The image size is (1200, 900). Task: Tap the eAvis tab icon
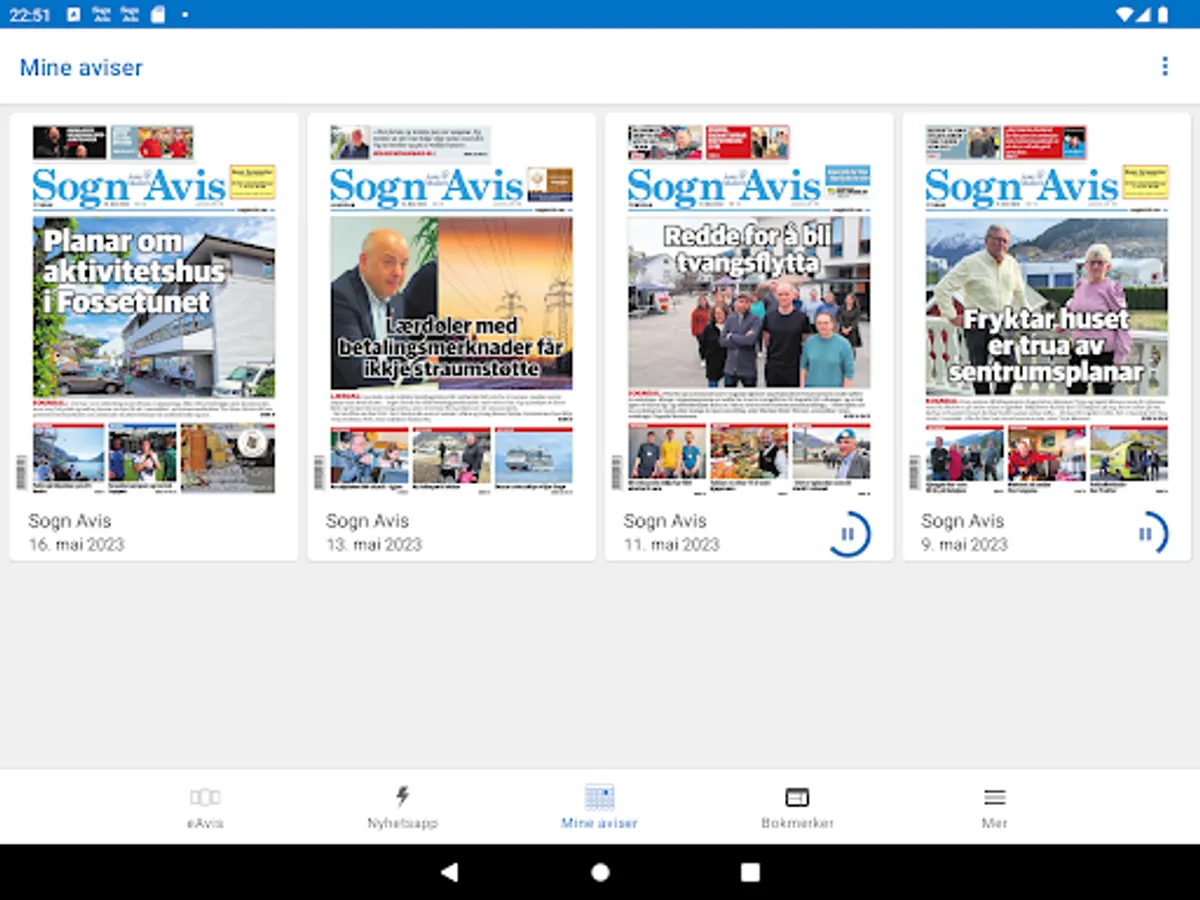[x=205, y=797]
